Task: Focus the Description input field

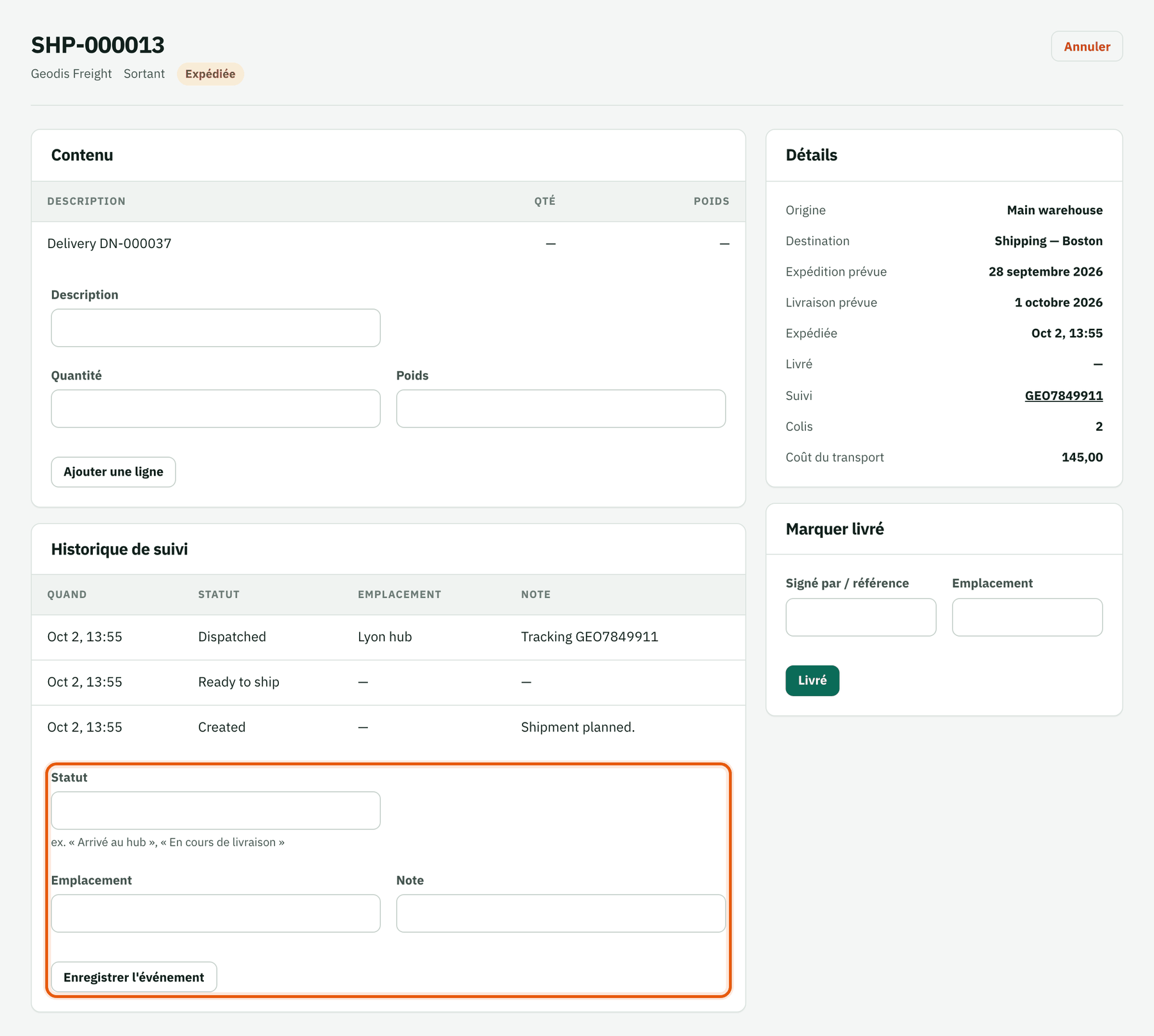Action: click(215, 328)
